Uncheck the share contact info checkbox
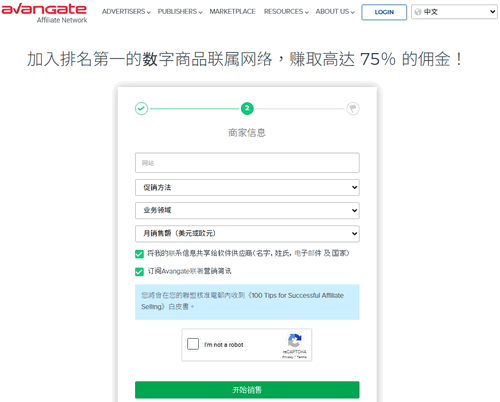Screen dimensions: 500x402 click(139, 254)
